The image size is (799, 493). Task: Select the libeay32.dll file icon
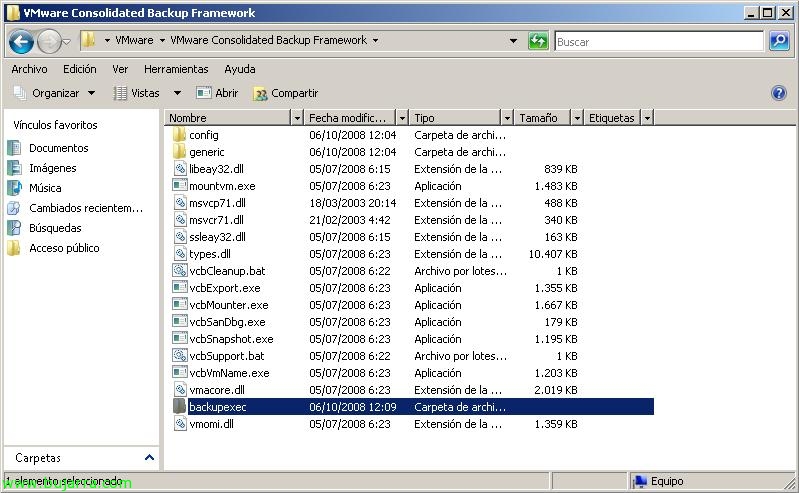pos(180,169)
